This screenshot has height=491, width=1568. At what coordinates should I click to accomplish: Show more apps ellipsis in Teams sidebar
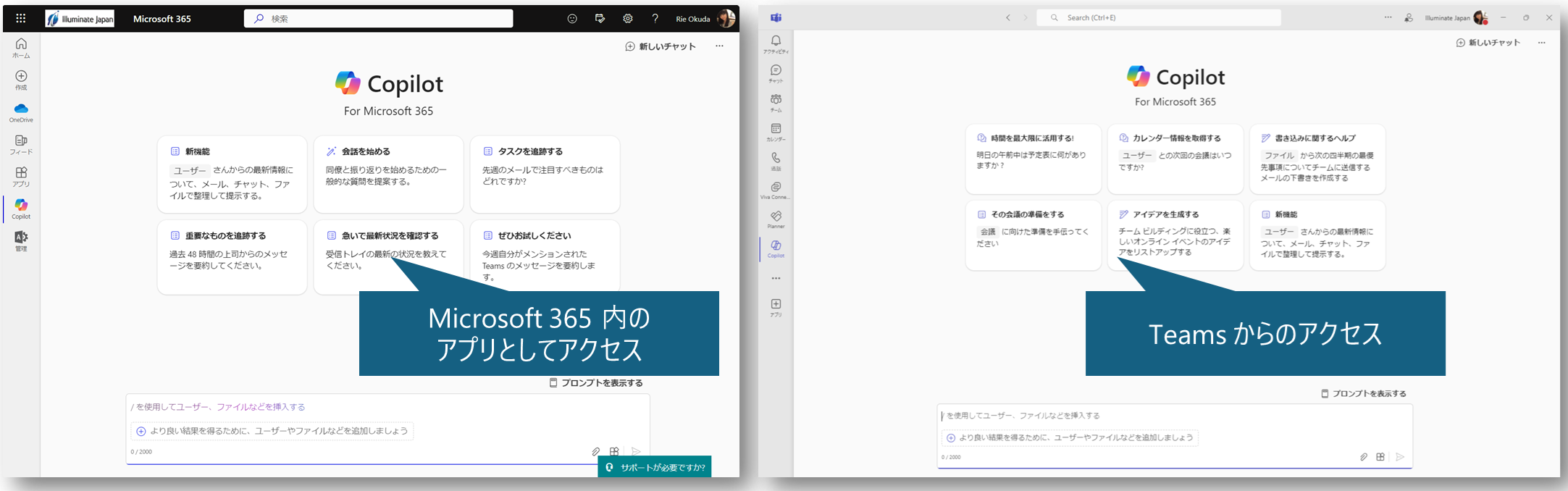click(x=776, y=279)
